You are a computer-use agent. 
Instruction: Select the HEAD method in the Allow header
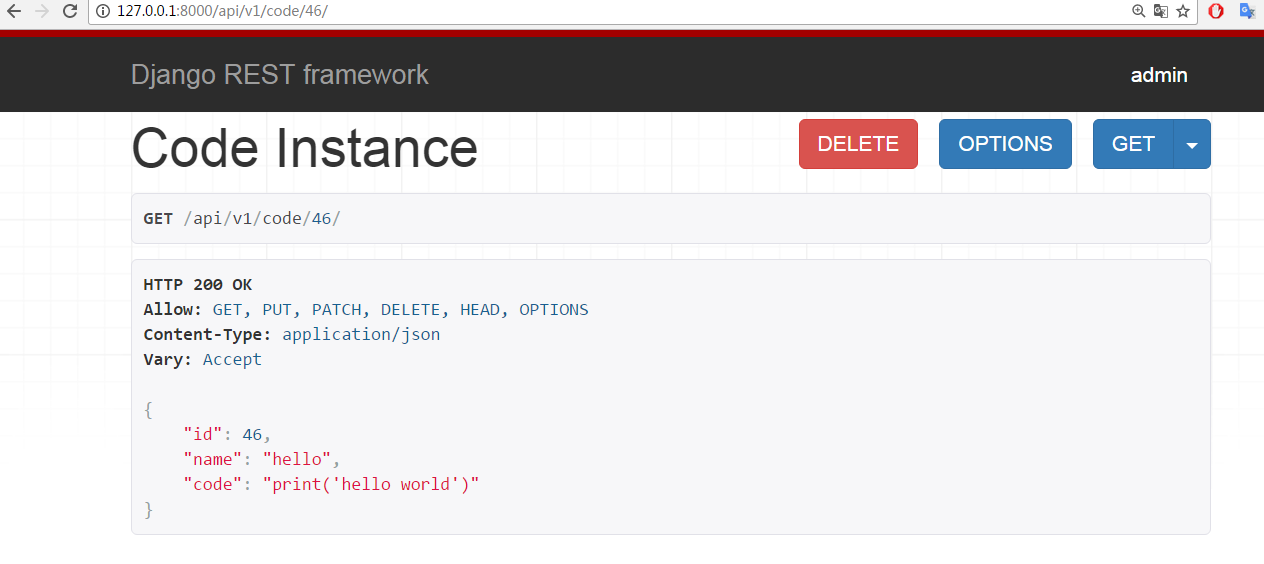(480, 310)
